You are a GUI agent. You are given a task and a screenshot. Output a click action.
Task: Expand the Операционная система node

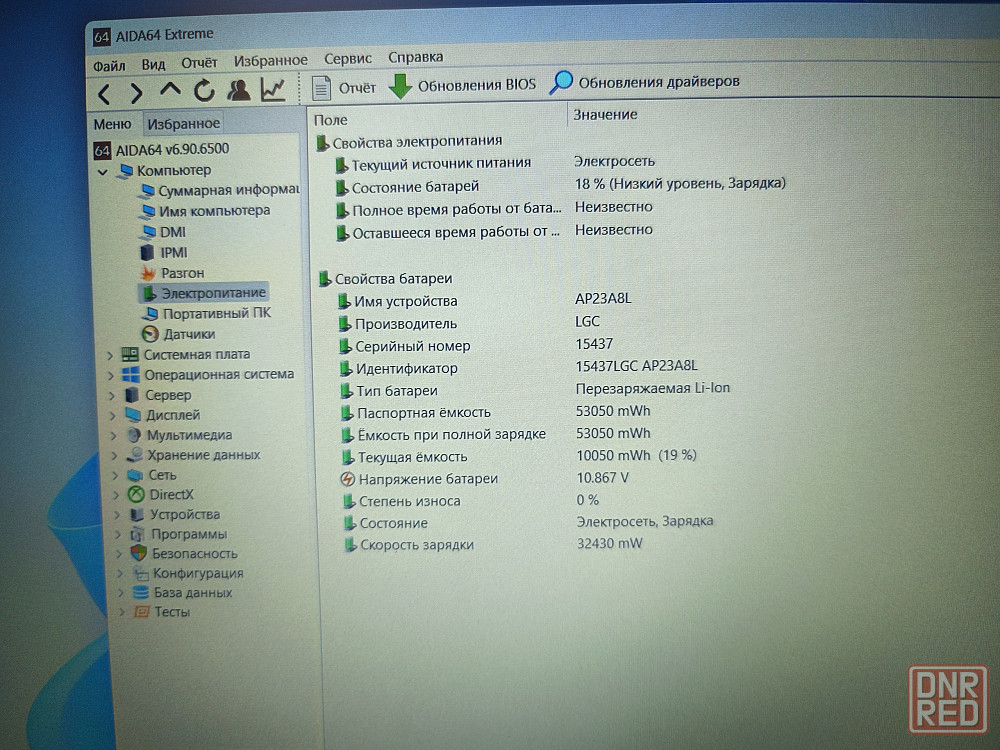pyautogui.click(x=112, y=376)
